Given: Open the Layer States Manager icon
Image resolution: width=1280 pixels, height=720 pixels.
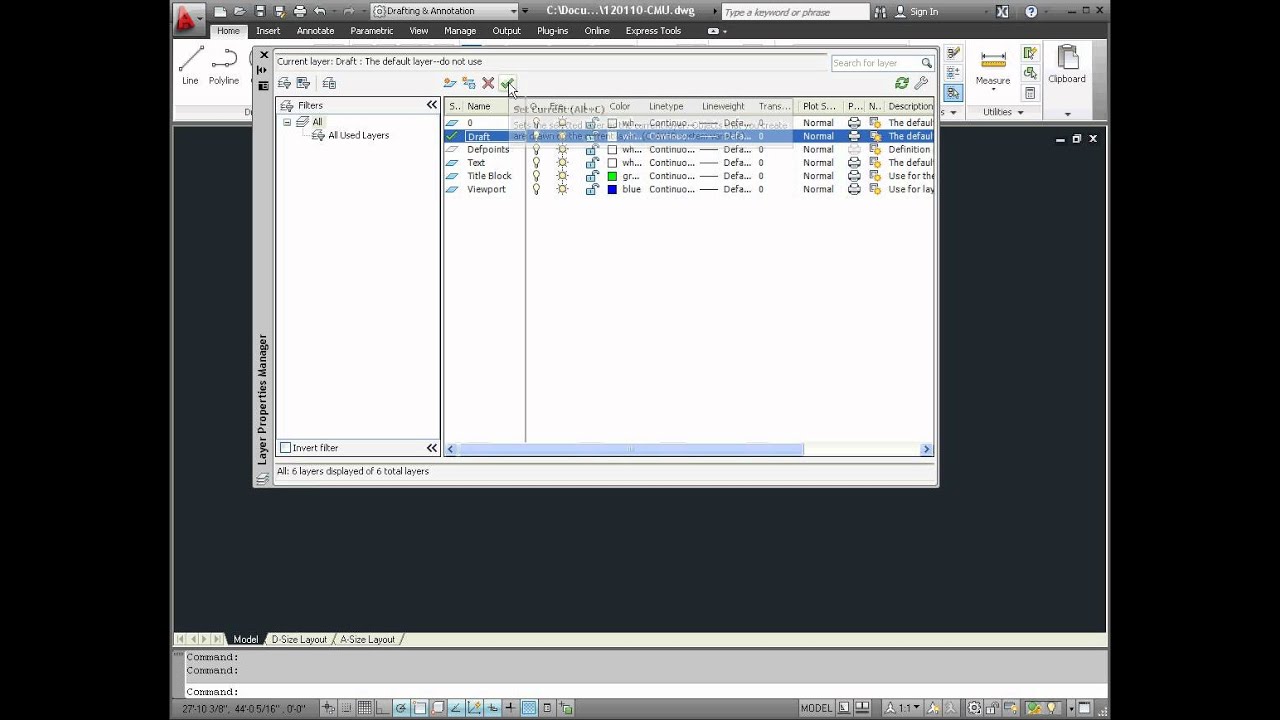Looking at the screenshot, I should (x=329, y=83).
